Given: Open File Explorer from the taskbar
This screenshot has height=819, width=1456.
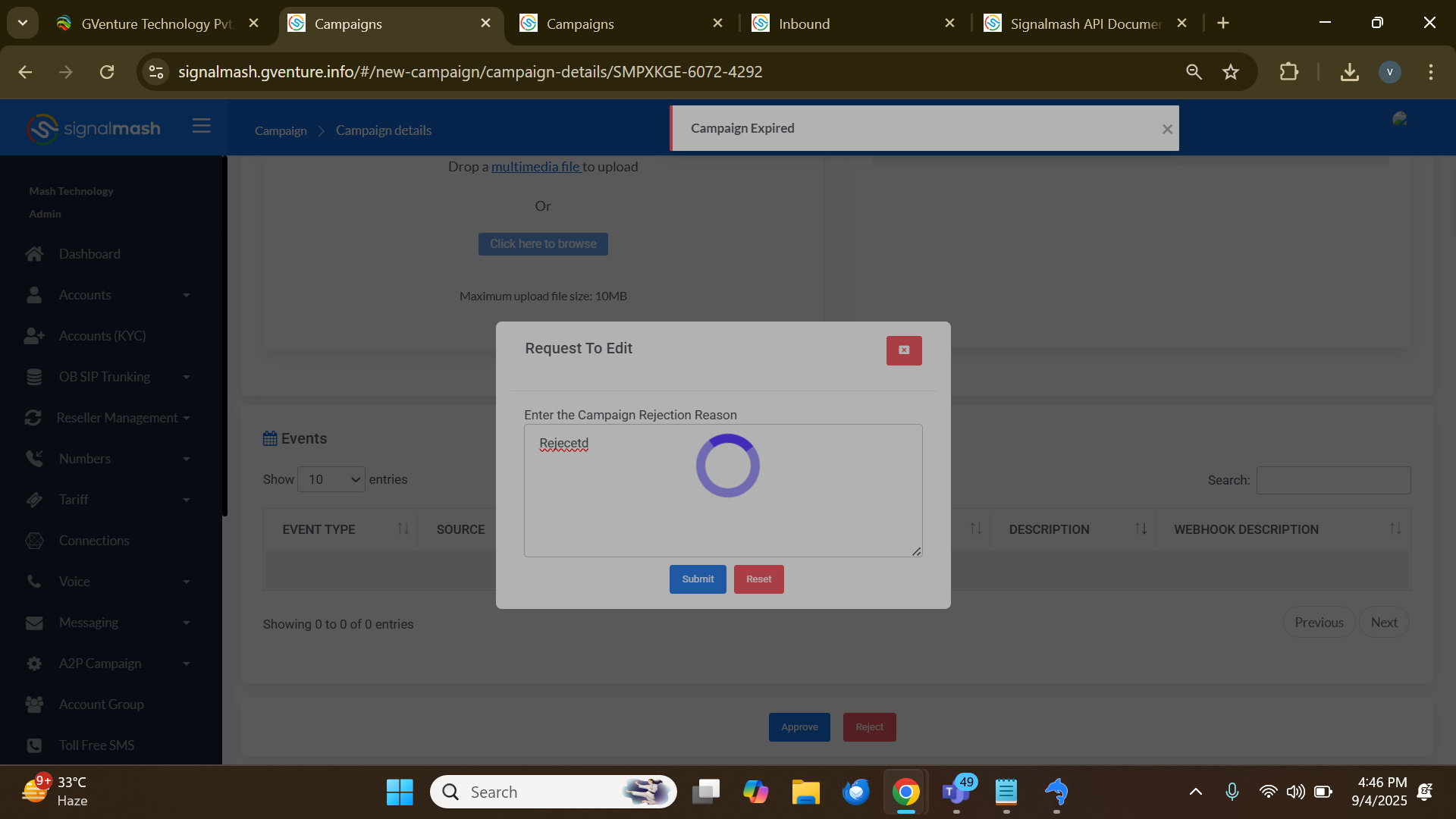Looking at the screenshot, I should pos(805,792).
